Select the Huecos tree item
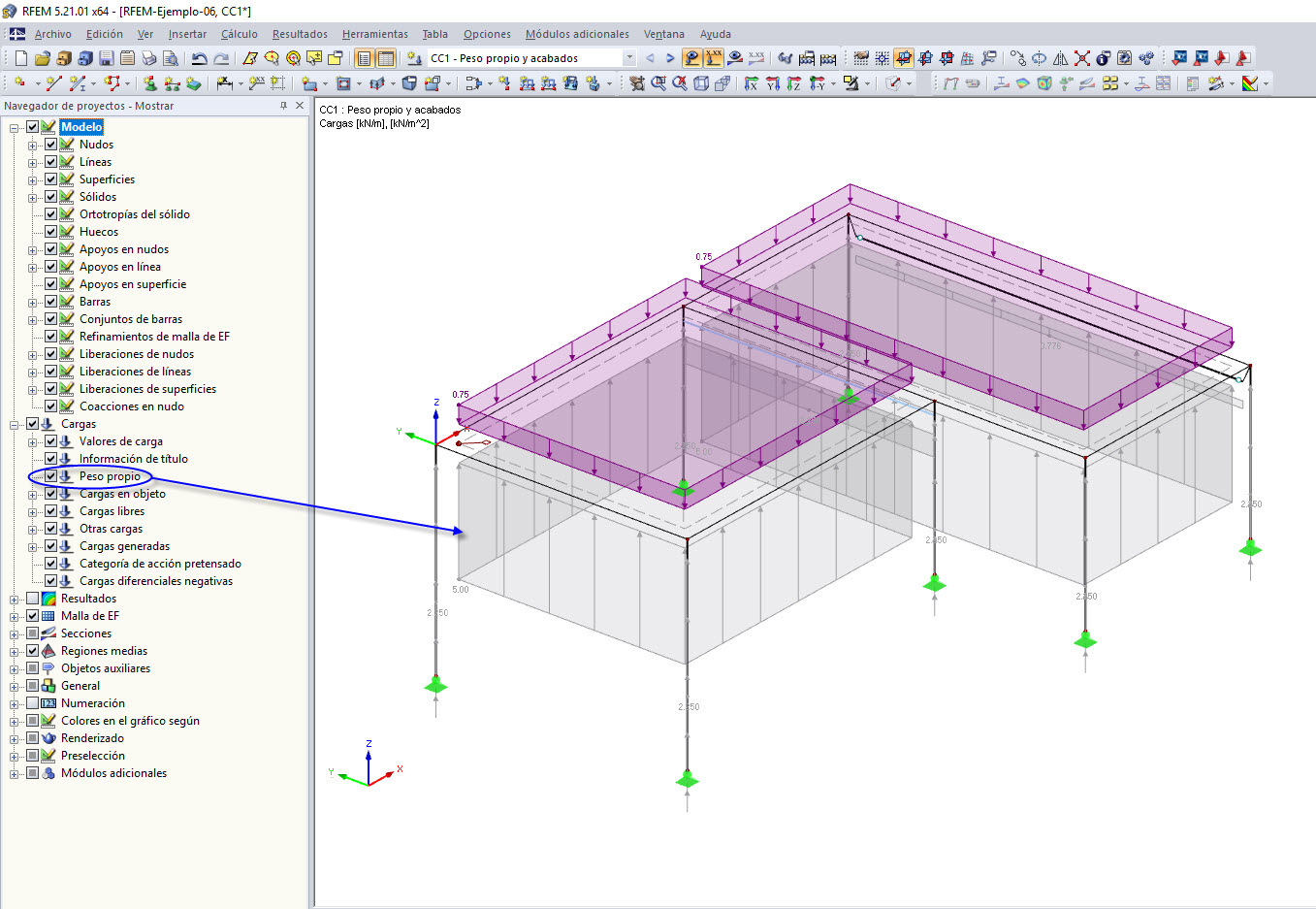 pyautogui.click(x=99, y=232)
